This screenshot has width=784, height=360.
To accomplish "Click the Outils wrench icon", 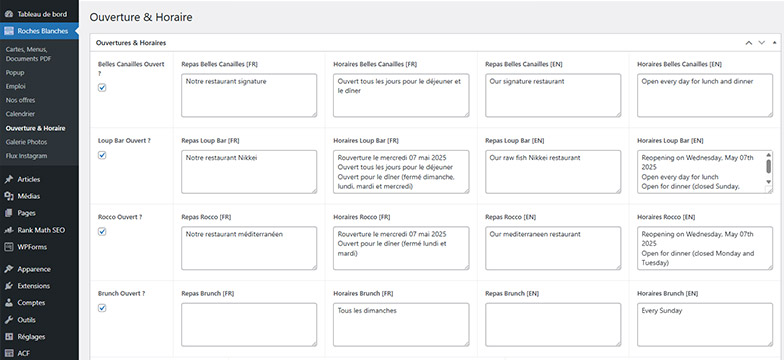I will pyautogui.click(x=8, y=320).
